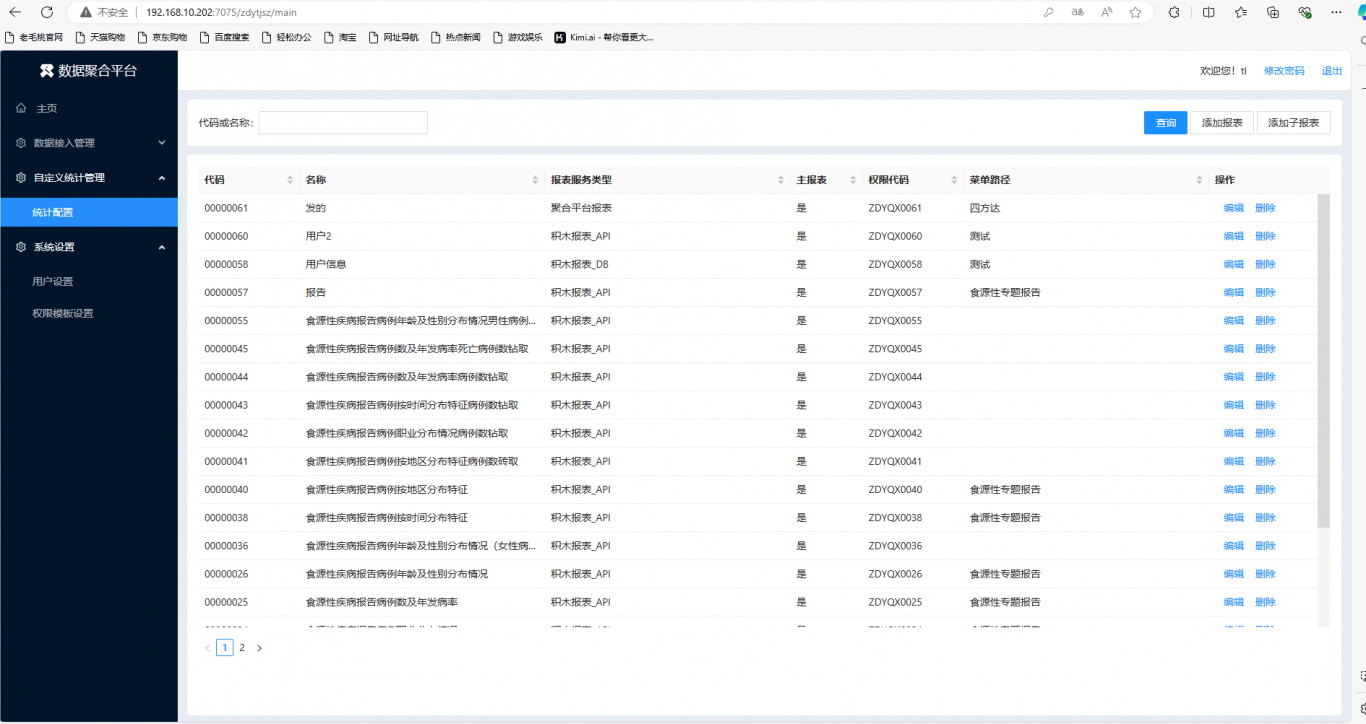
Task: Click the read aloud icon
Action: [1107, 12]
